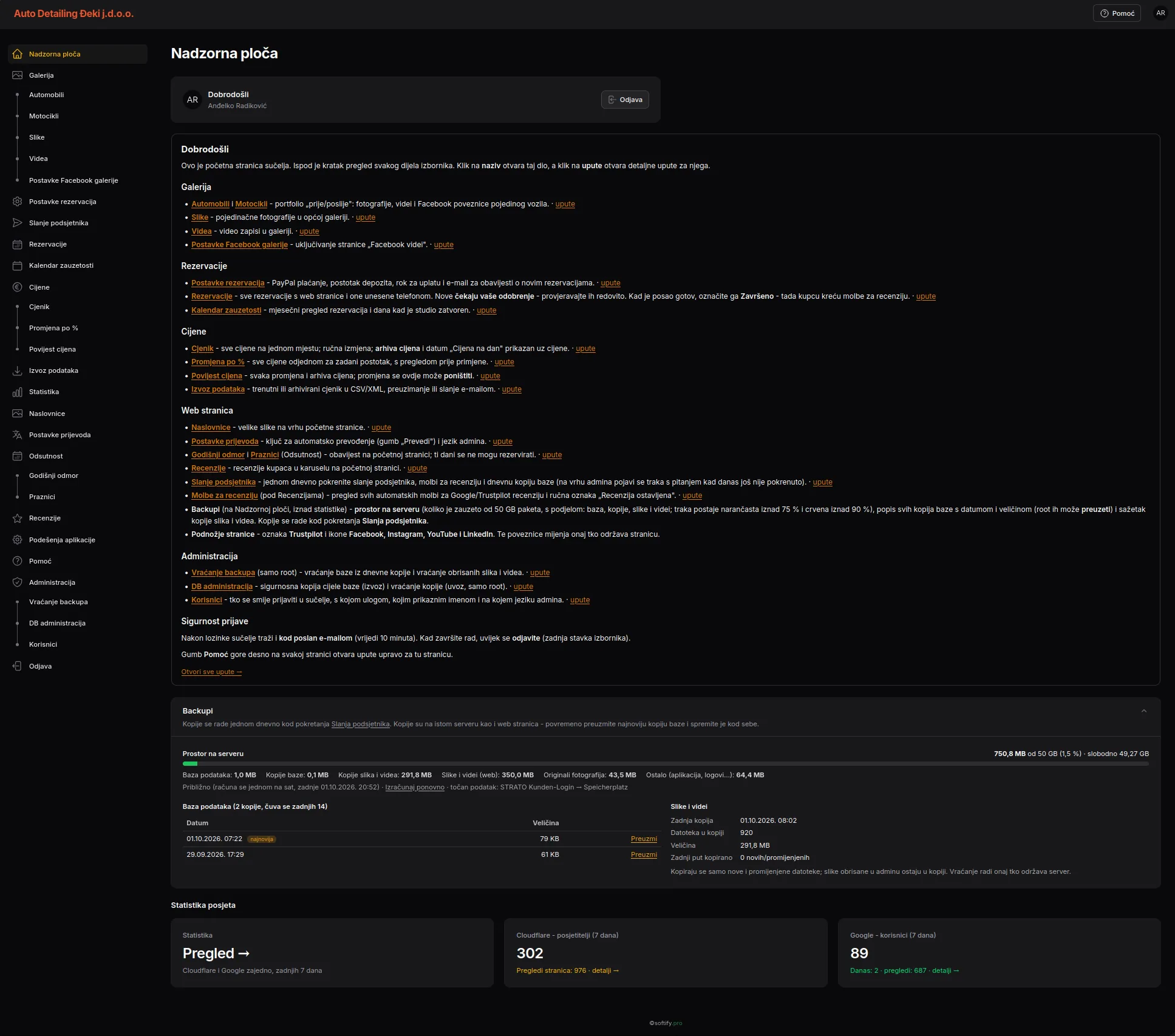Viewport: 1175px width, 1036px height.
Task: Click the gear icon for Podešenja aplikacije
Action: [x=18, y=540]
